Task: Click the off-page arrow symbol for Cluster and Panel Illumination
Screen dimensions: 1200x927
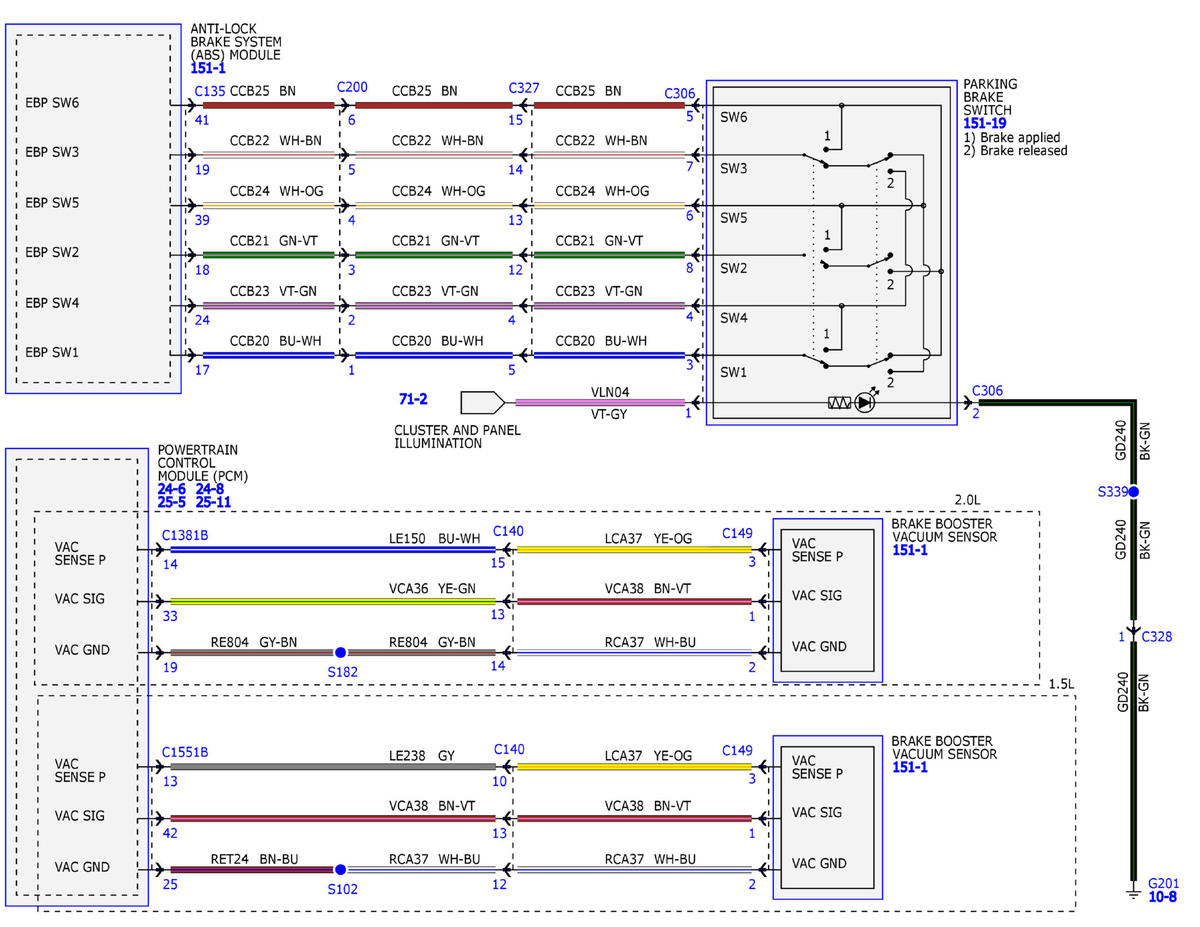Action: [x=482, y=403]
